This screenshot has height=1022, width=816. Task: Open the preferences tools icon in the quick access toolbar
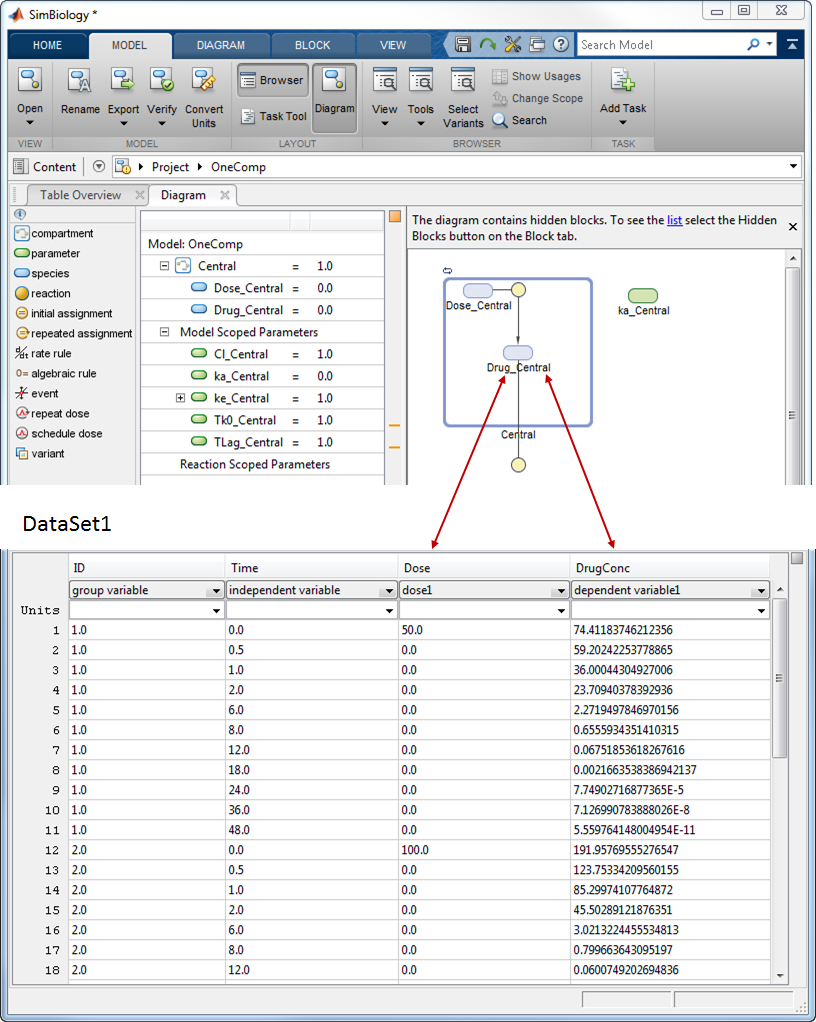click(512, 44)
